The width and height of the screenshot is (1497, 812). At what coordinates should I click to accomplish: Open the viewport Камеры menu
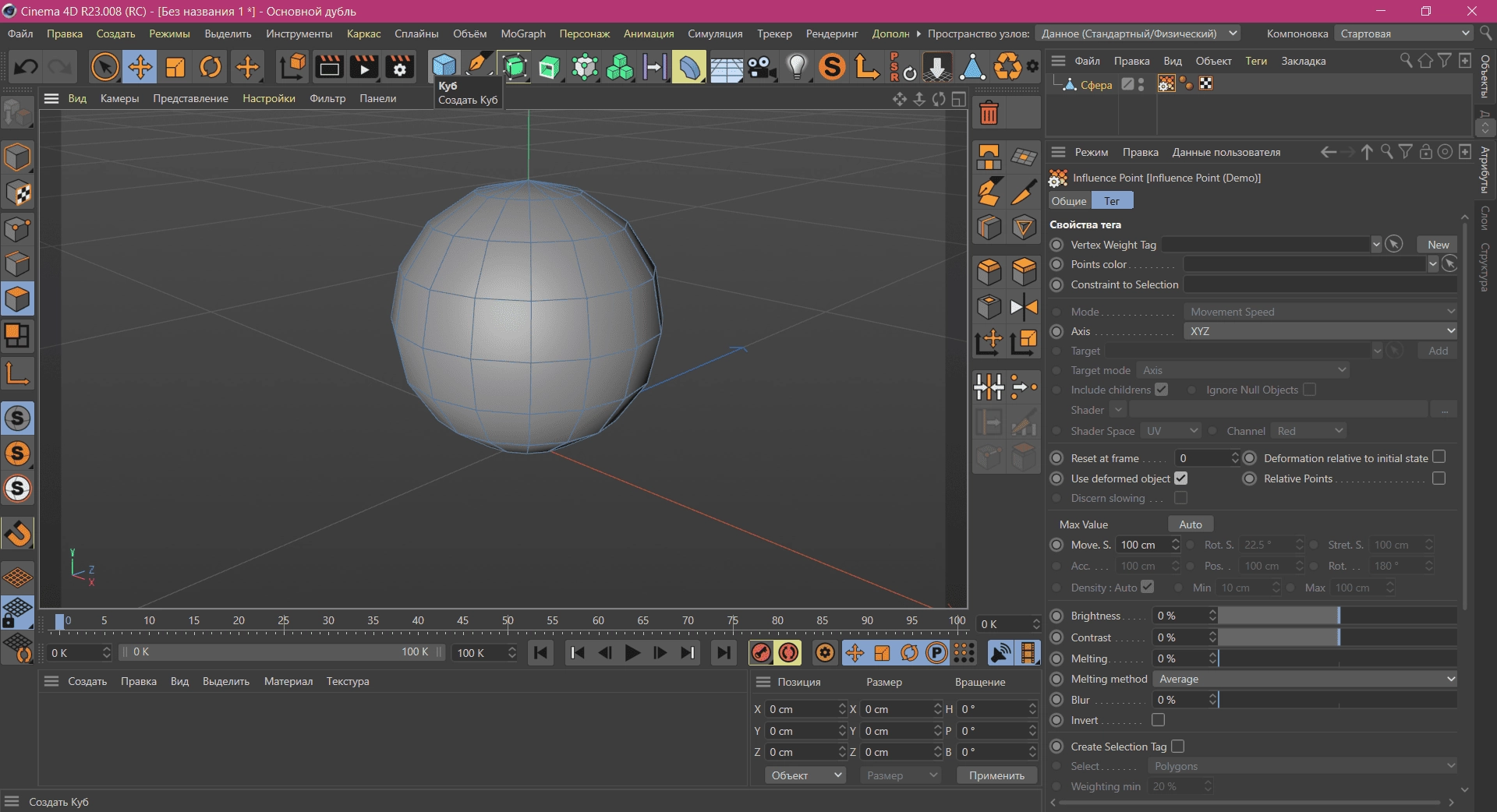click(x=119, y=98)
